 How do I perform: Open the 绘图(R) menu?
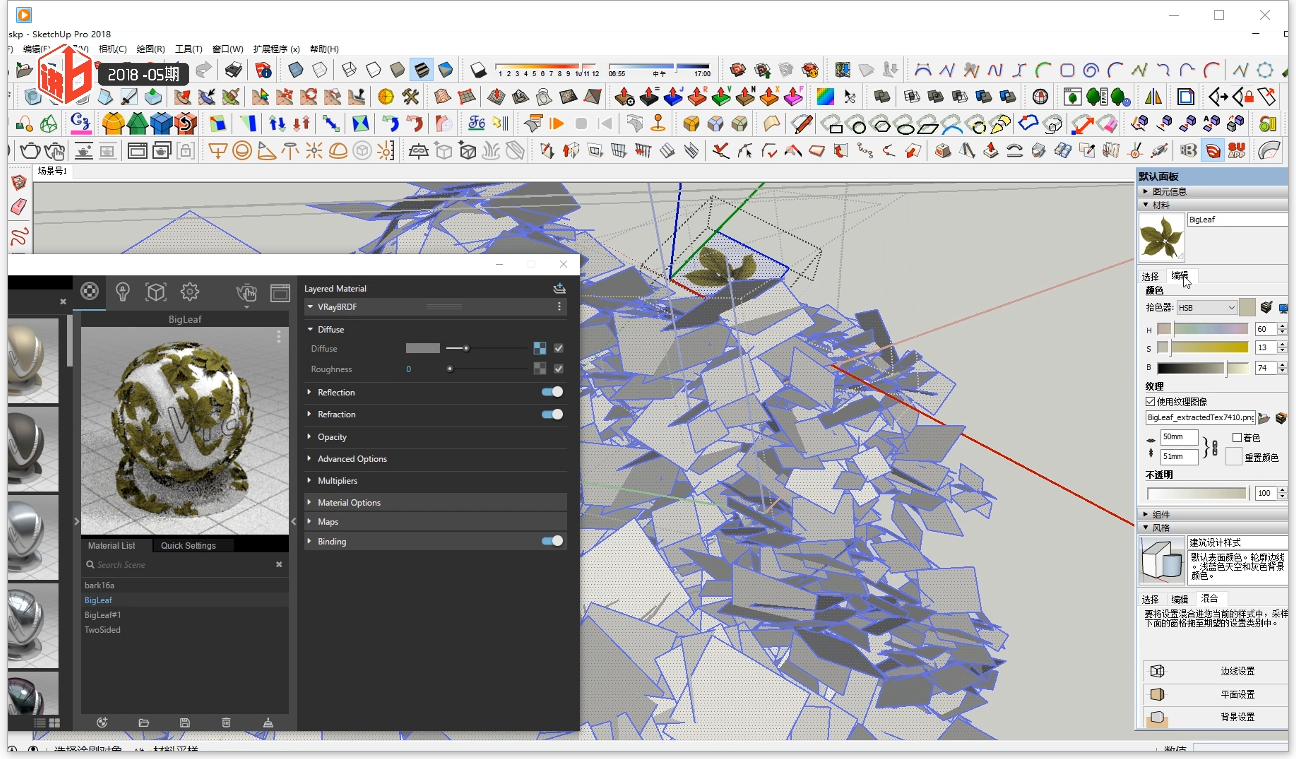pos(150,49)
